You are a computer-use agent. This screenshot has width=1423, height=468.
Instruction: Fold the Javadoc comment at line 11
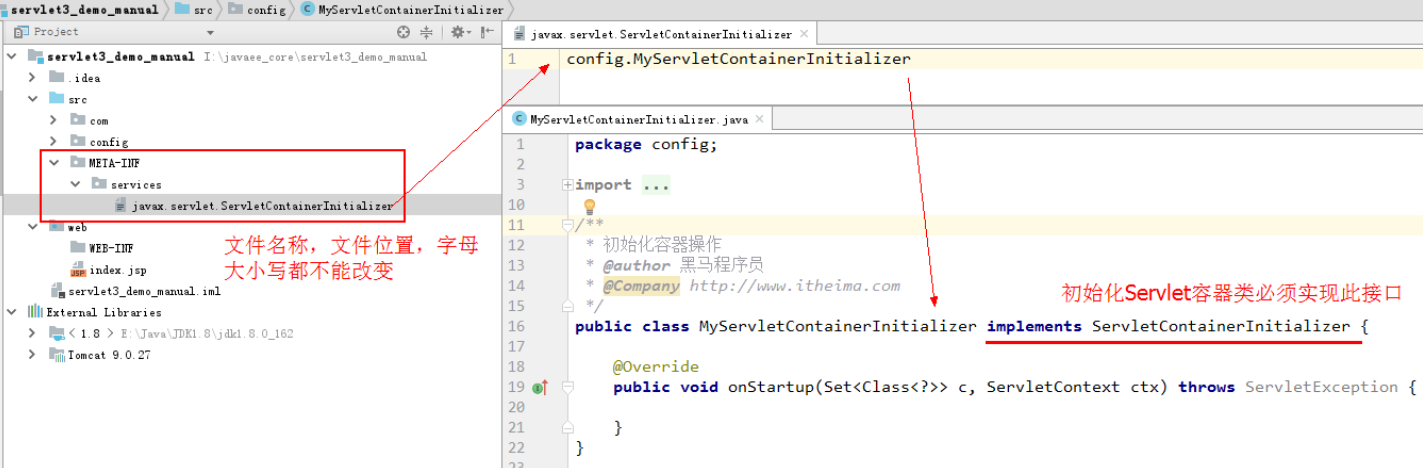click(567, 226)
